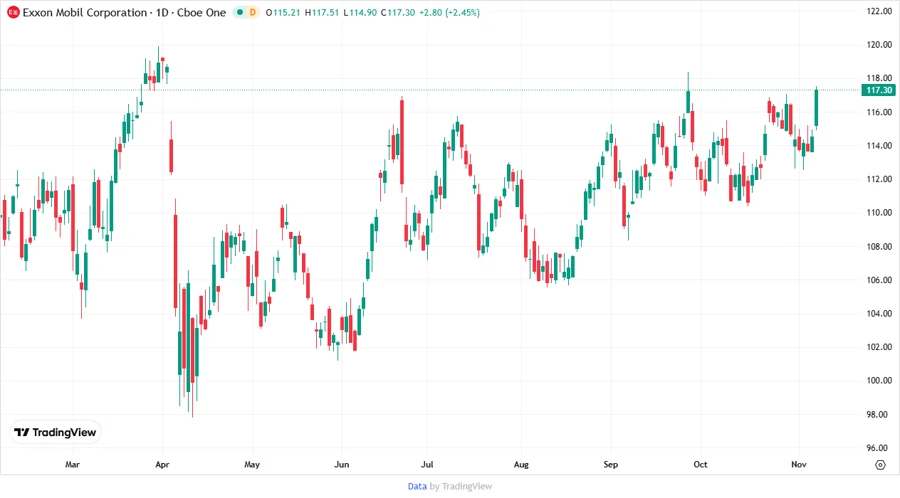The image size is (900, 498).
Task: Click the 98.00 price axis label
Action: (879, 414)
